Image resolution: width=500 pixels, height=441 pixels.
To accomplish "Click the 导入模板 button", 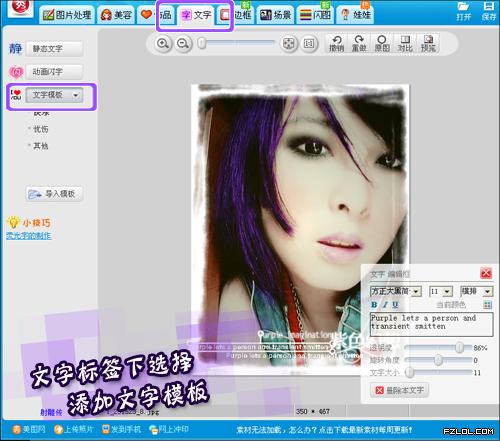I will 54,194.
